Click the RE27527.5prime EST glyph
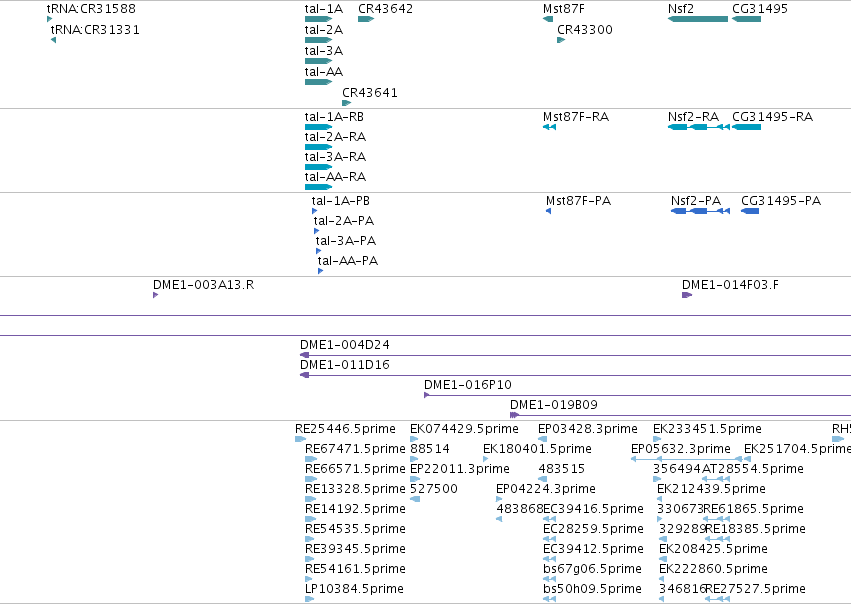The height and width of the screenshot is (604, 851). coord(717,599)
